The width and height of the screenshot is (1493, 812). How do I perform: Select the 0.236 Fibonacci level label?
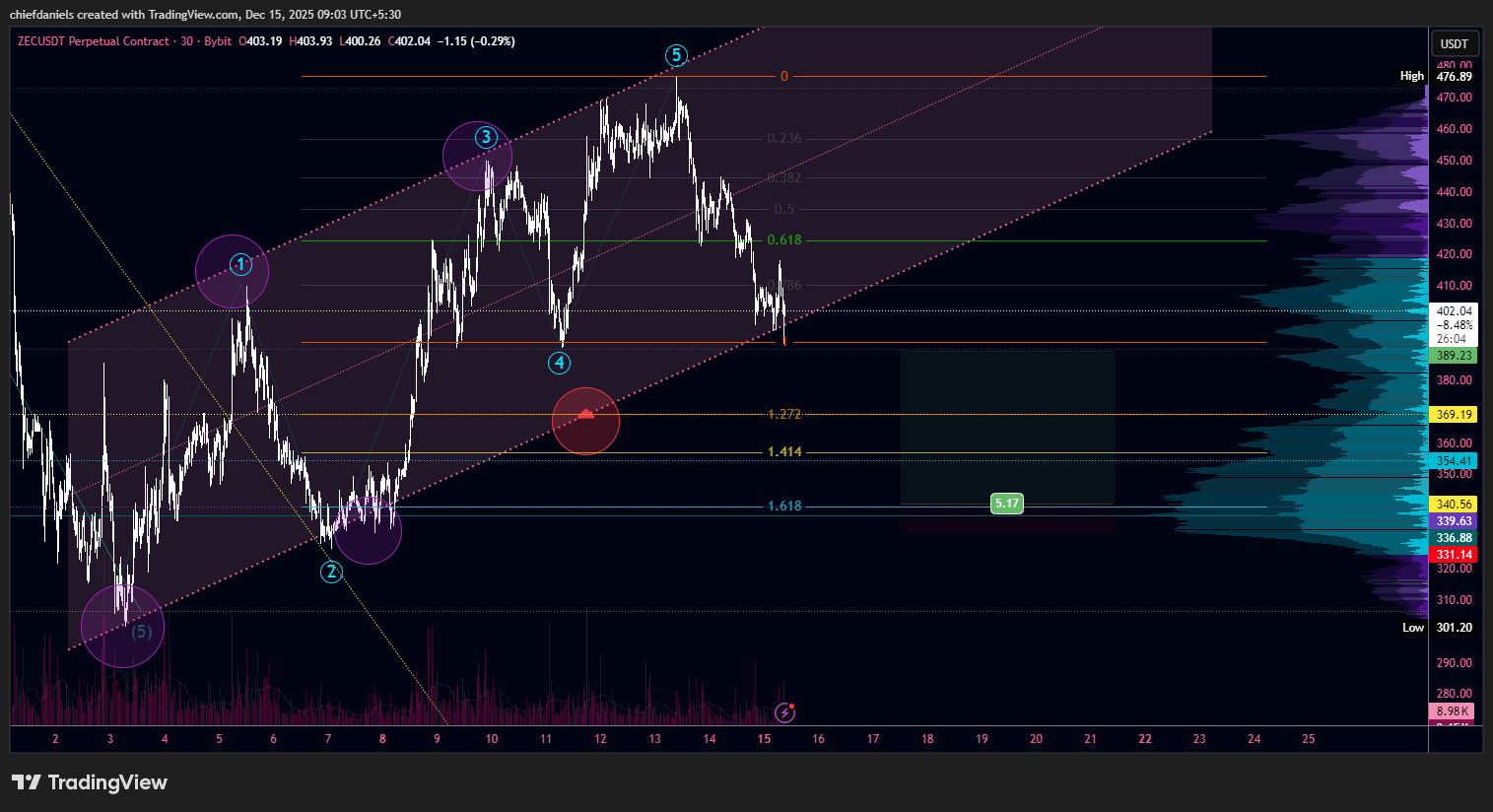coord(784,138)
